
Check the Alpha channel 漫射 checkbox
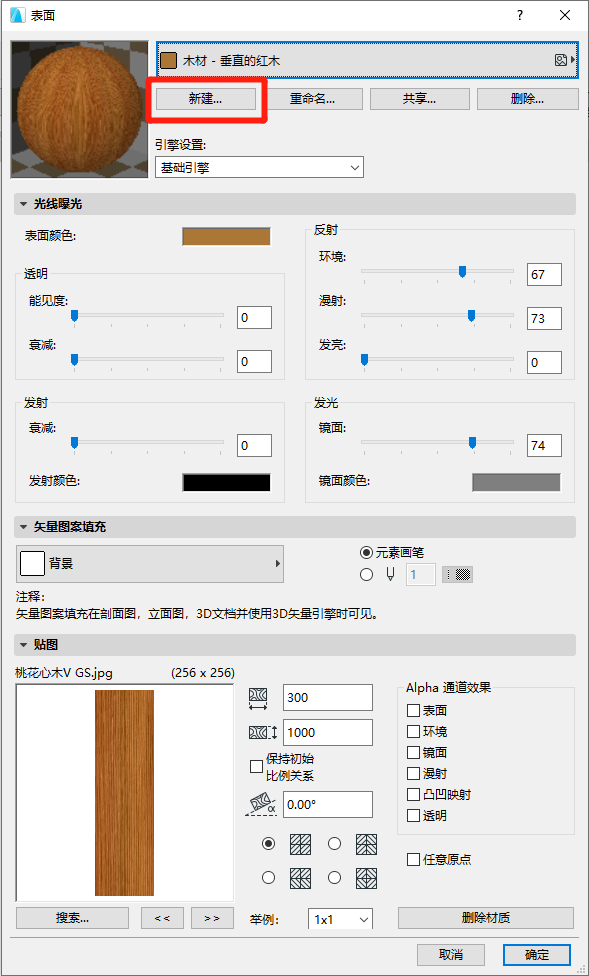pyautogui.click(x=413, y=774)
